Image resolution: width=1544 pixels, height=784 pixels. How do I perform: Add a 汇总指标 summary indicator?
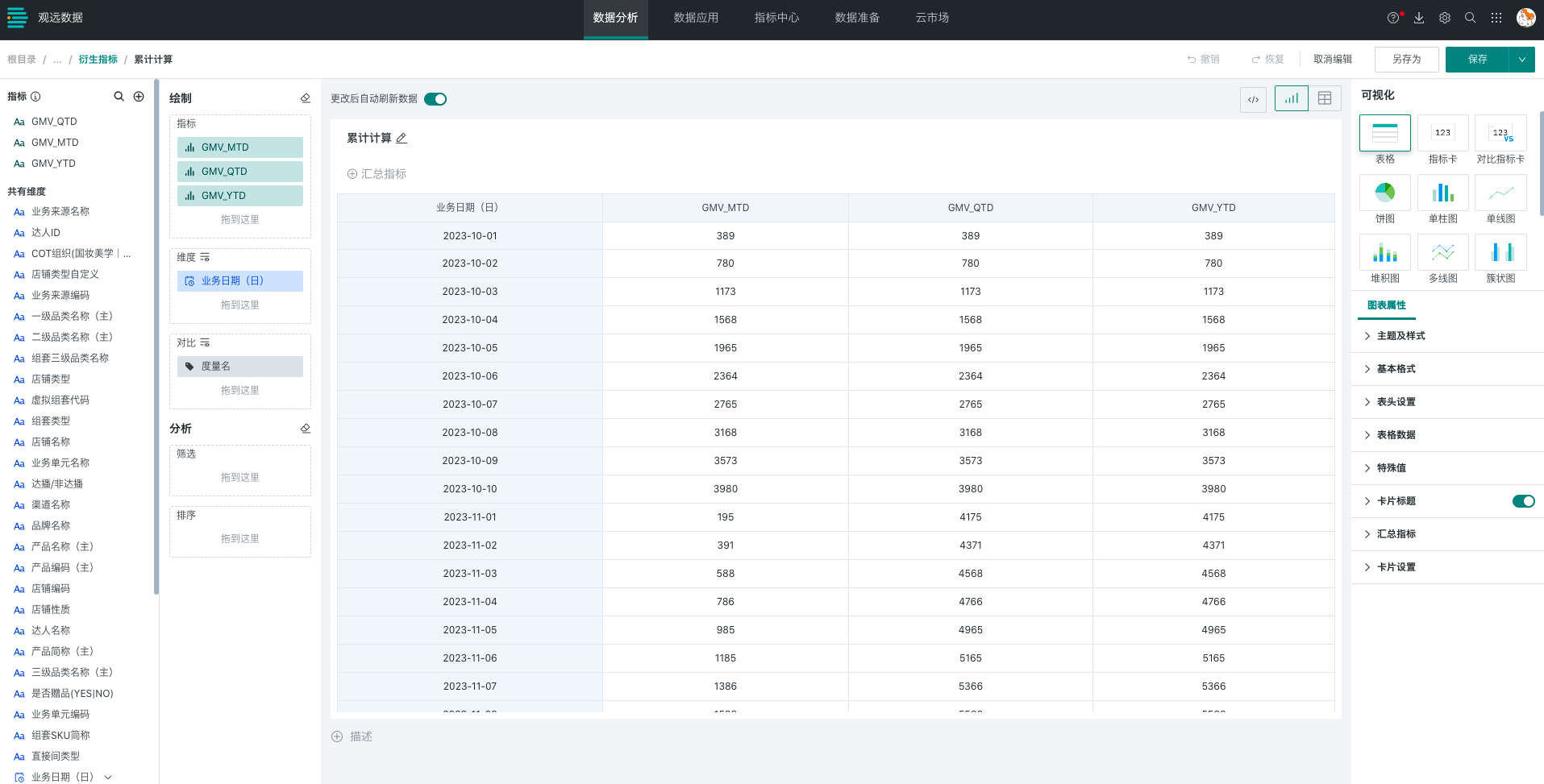(x=377, y=174)
